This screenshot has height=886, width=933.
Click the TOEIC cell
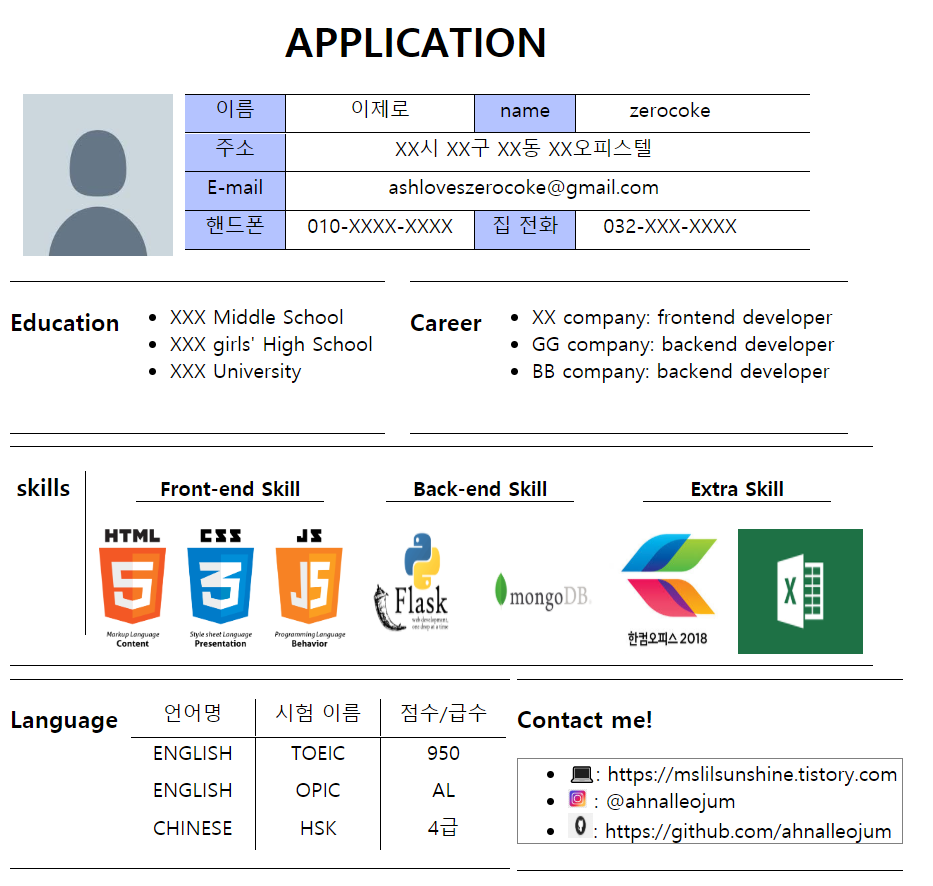318,753
